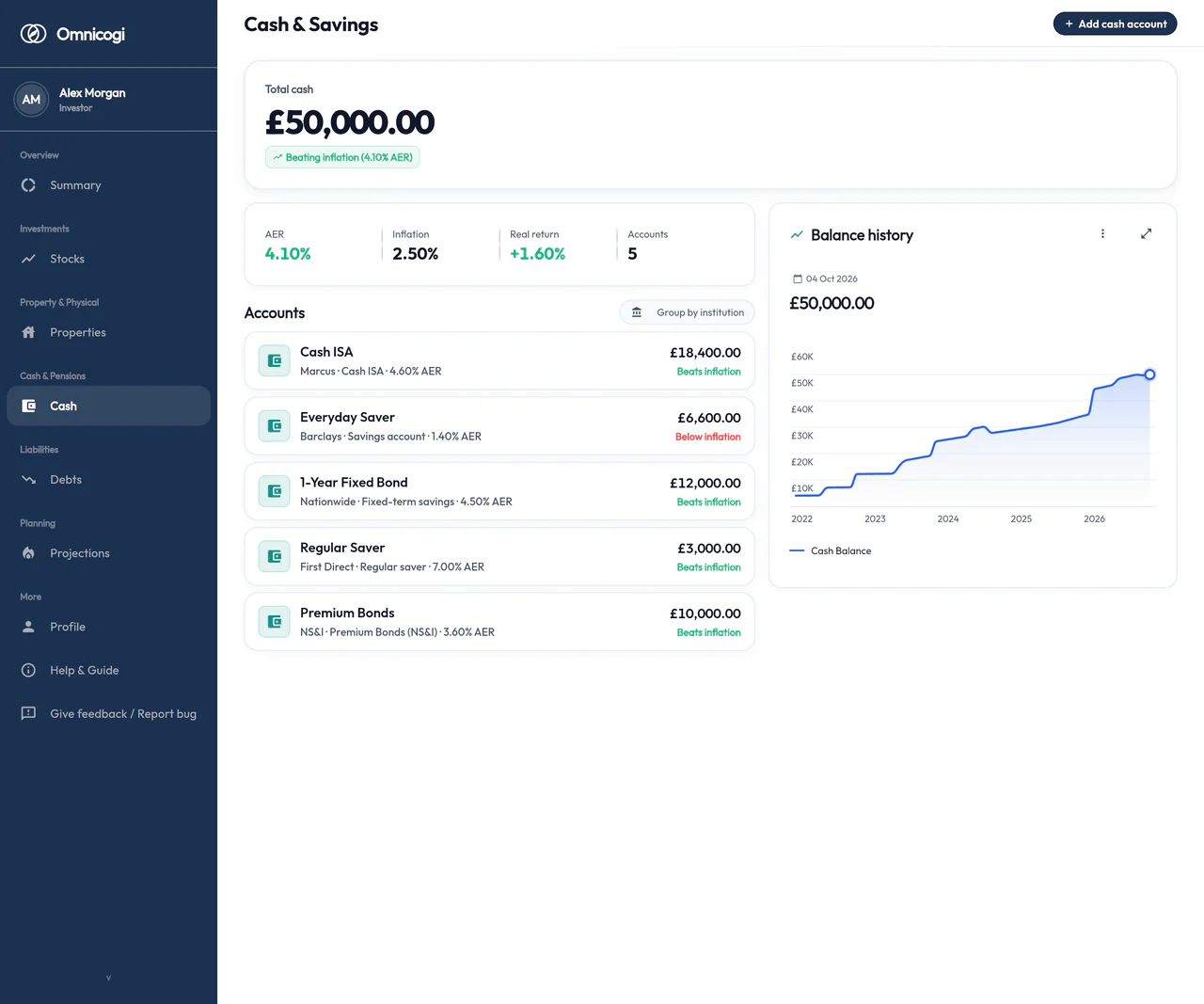Viewport: 1204px width, 1004px height.
Task: Click the Regular Saver wallet icon
Action: point(275,556)
